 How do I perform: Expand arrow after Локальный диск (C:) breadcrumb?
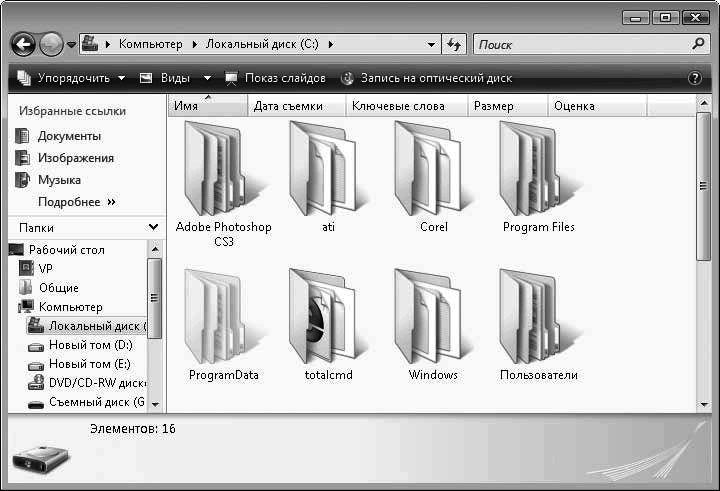point(331,45)
